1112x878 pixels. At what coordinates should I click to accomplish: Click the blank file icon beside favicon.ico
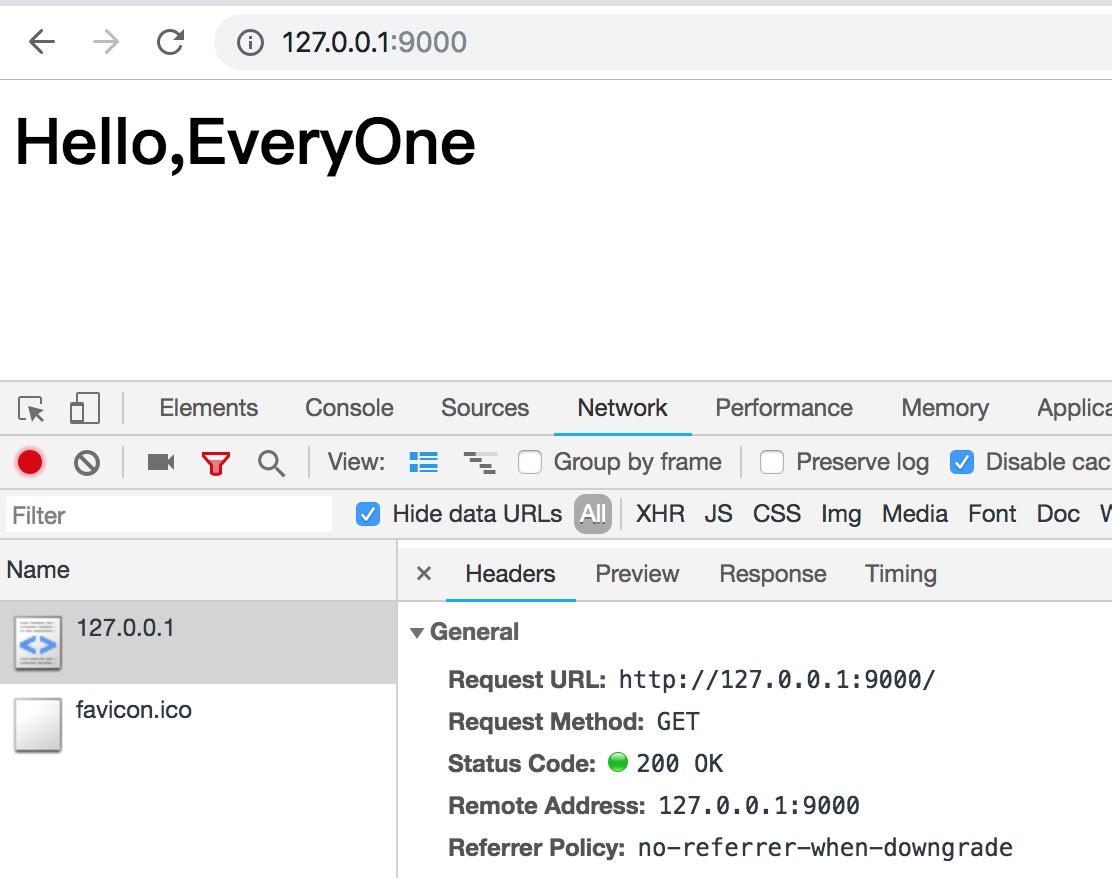[x=38, y=725]
